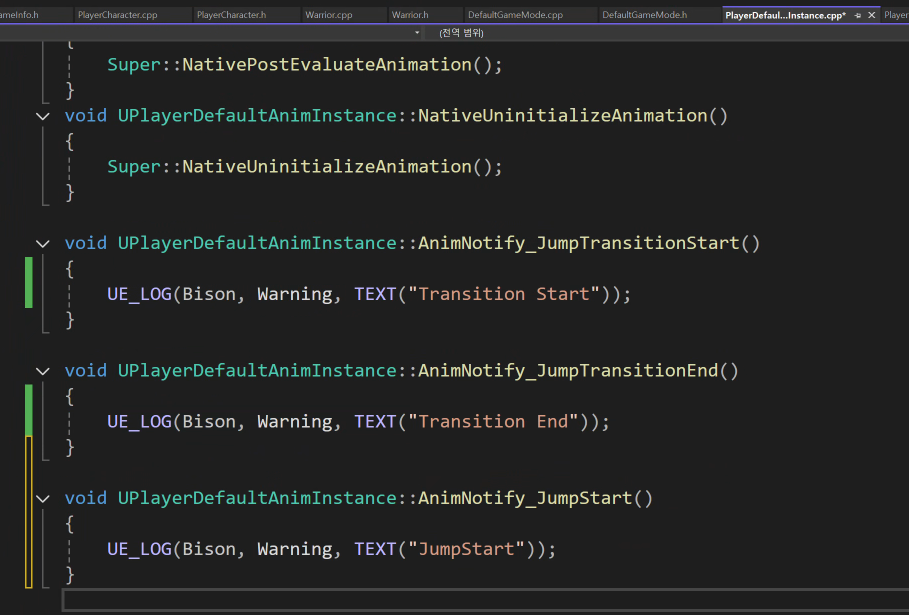Switch to the Warrior.cpp tab
The height and width of the screenshot is (615, 909).
point(329,14)
